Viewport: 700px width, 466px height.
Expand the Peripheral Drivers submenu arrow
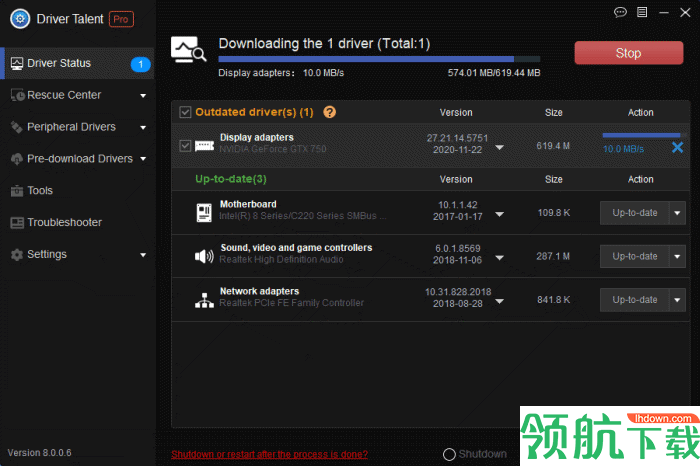click(x=143, y=128)
